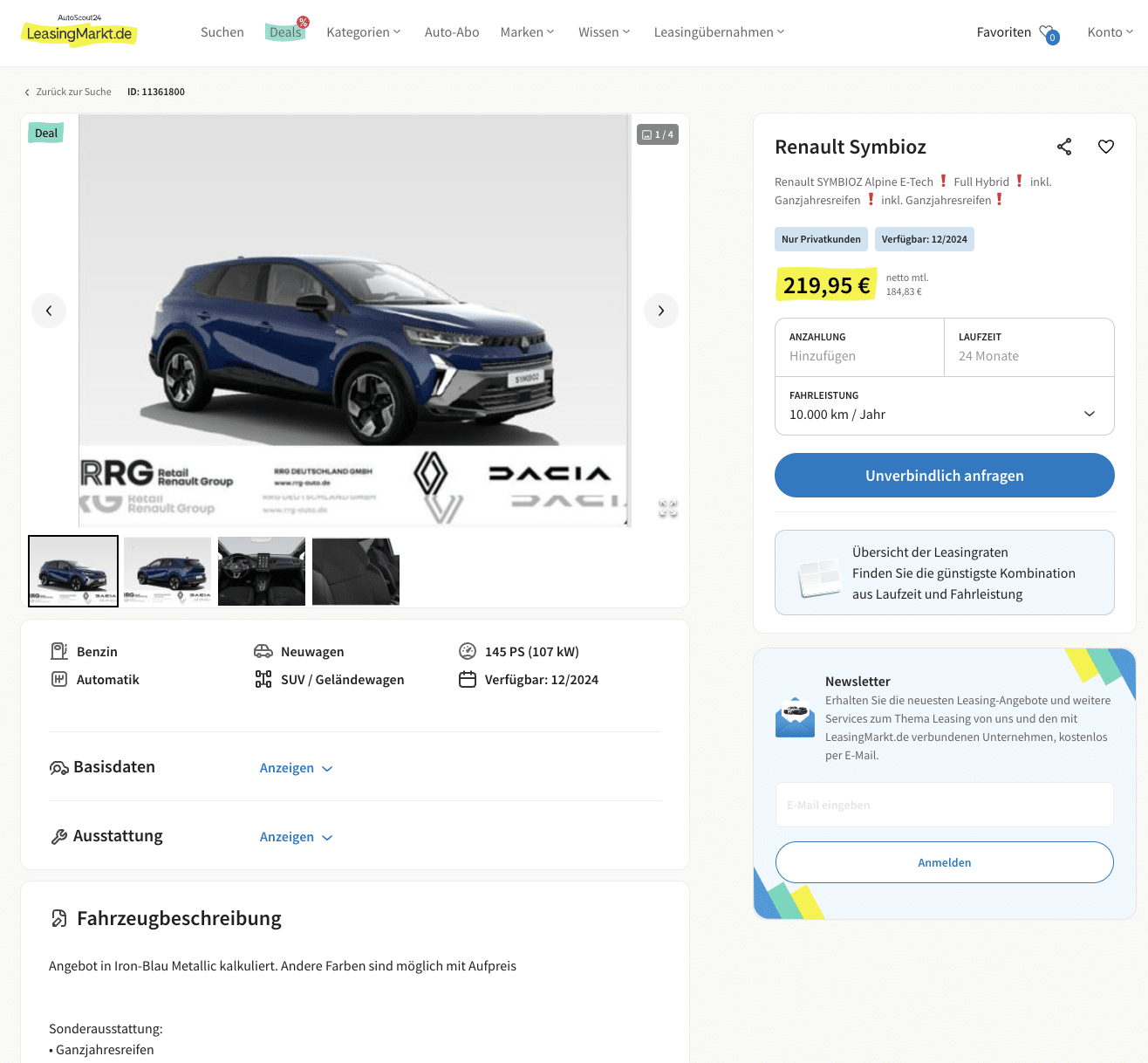1148x1063 pixels.
Task: Select the black seats thumbnail
Action: point(356,571)
